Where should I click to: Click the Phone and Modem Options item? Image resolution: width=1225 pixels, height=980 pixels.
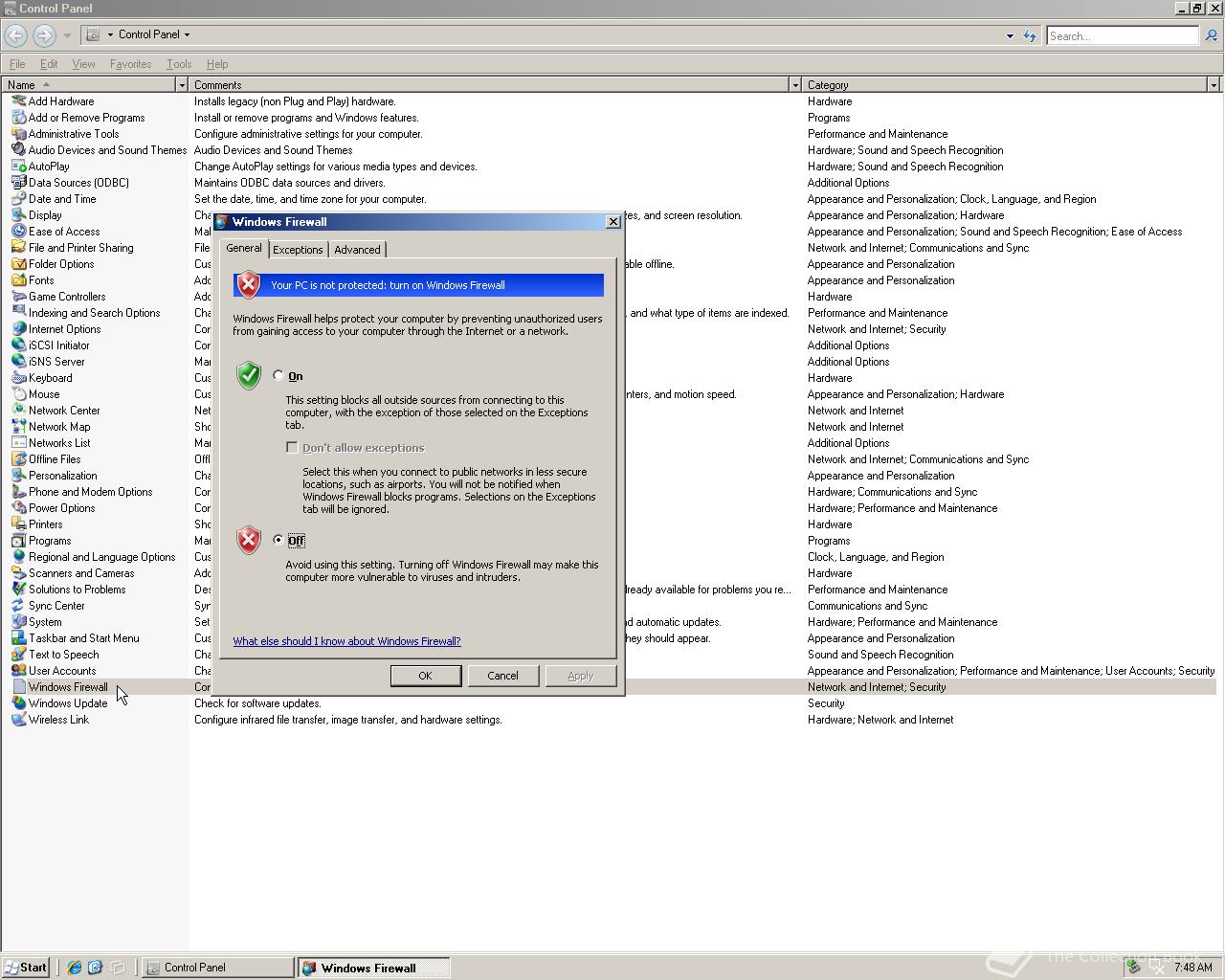tap(90, 492)
